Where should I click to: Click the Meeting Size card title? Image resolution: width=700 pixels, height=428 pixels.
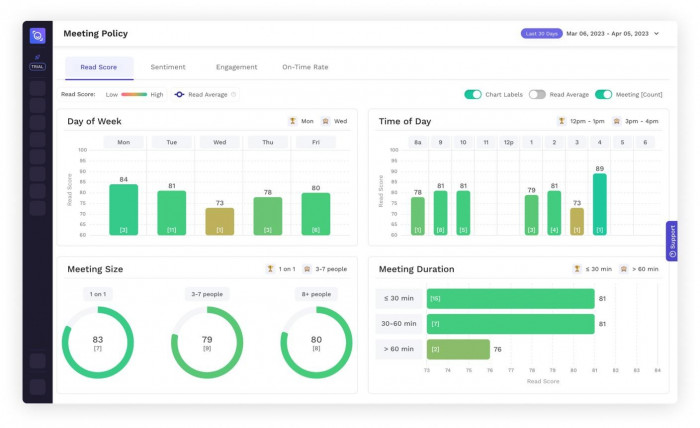coord(95,269)
